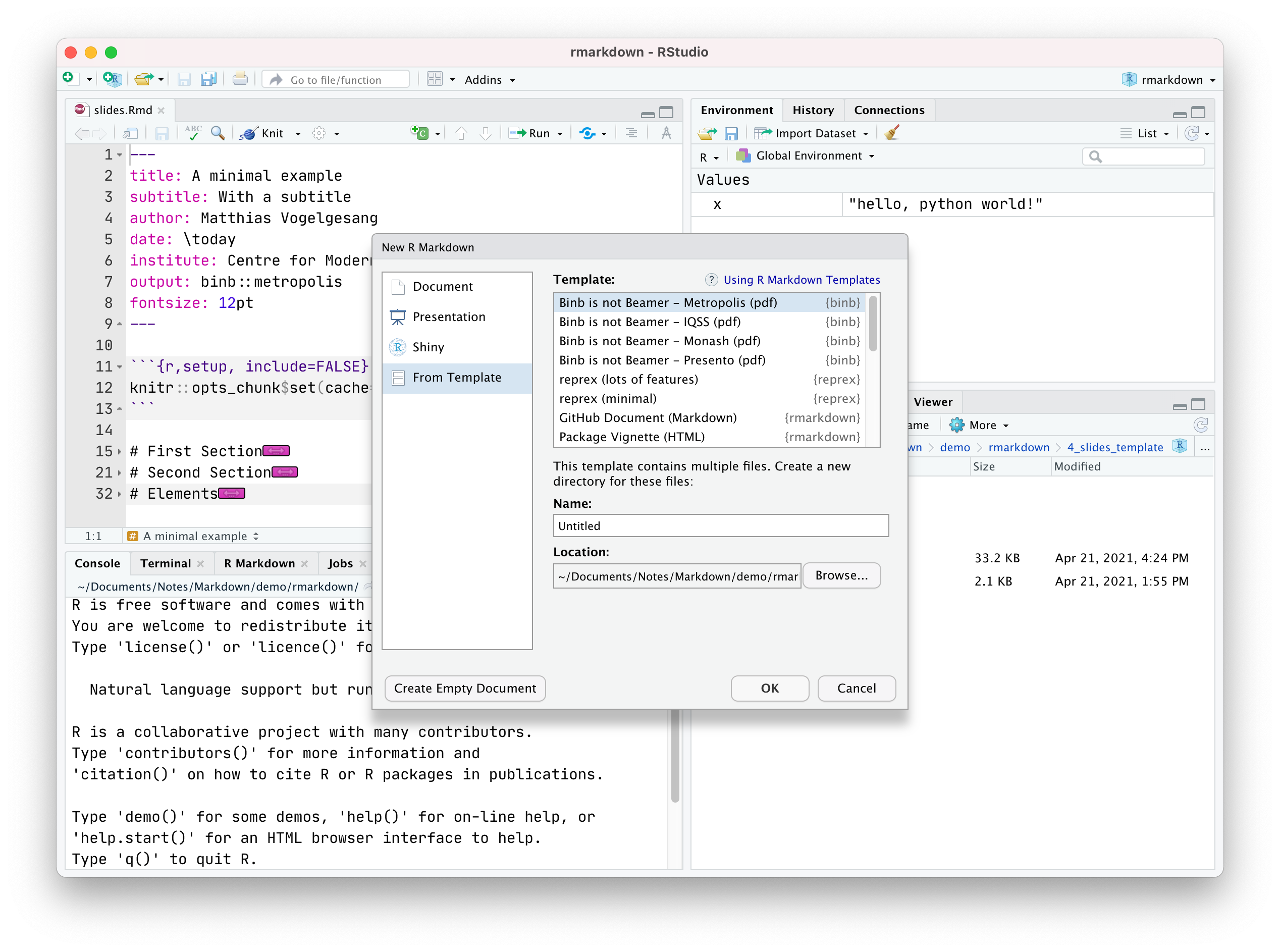This screenshot has width=1280, height=952.
Task: Click the Save All icon in main toolbar
Action: [x=208, y=79]
